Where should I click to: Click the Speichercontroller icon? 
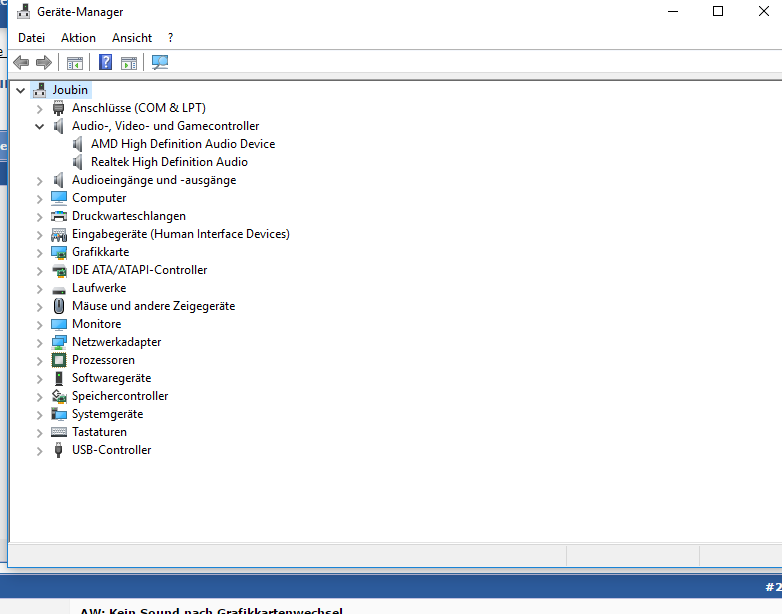click(x=59, y=396)
